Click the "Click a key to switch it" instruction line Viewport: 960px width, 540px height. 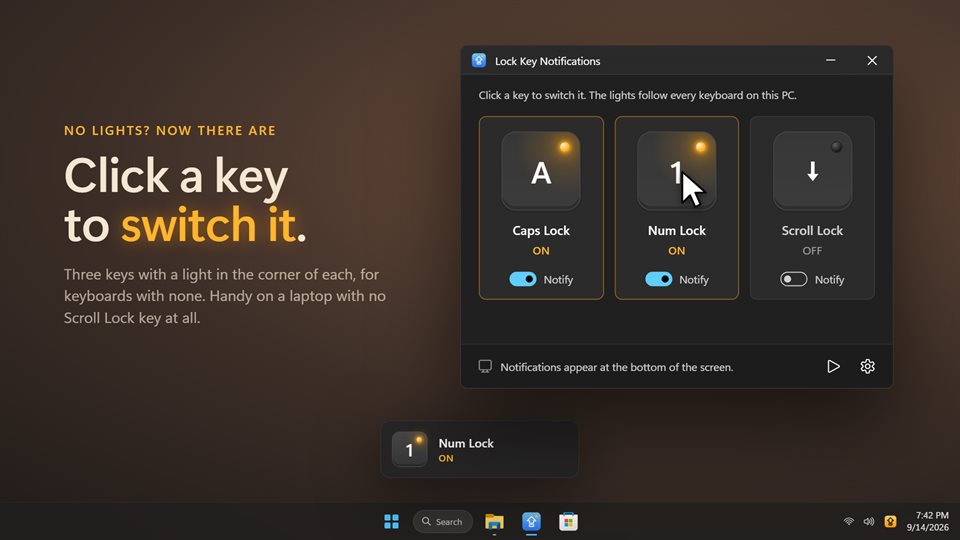(637, 95)
